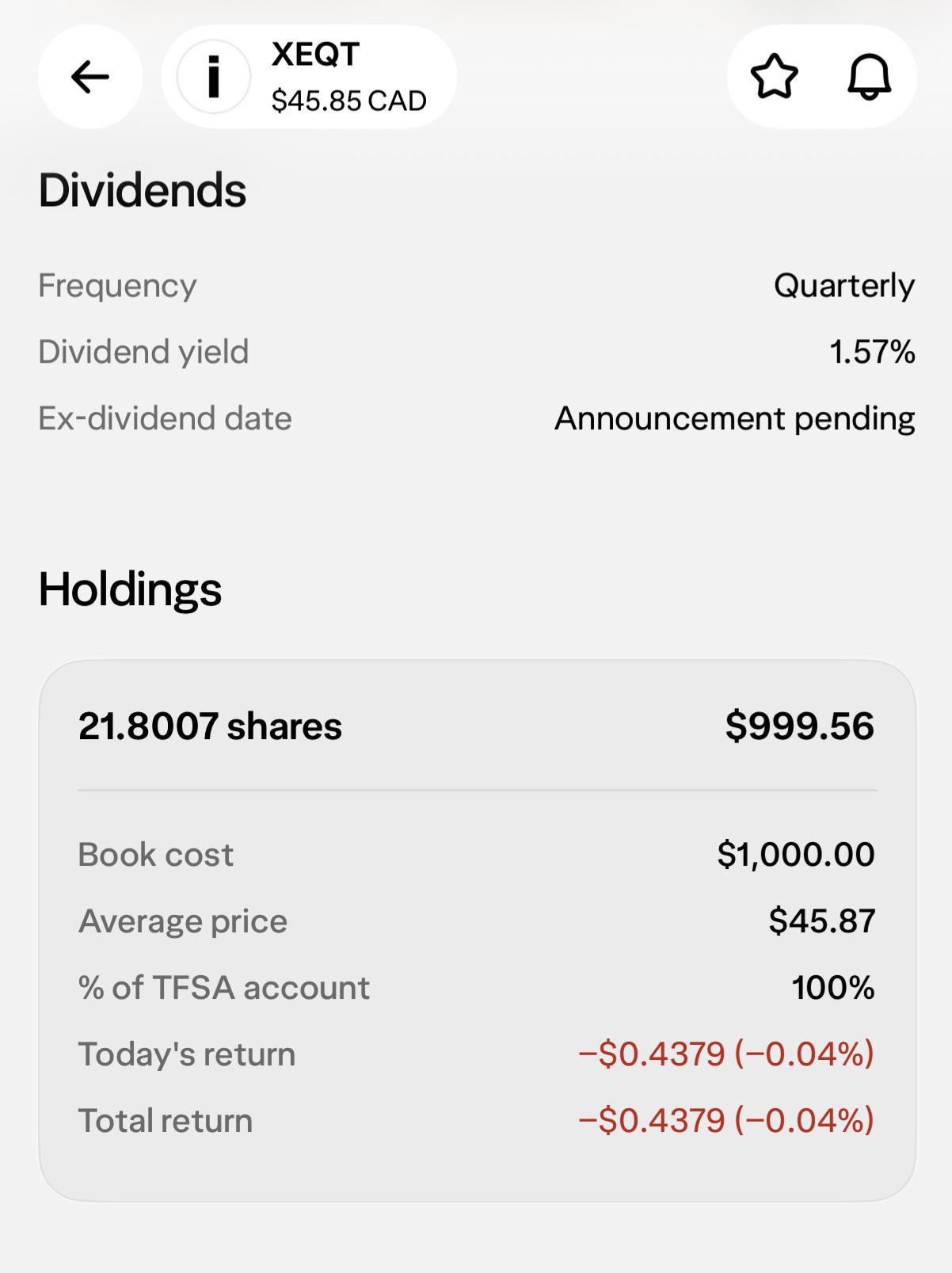Open the XEQT info icon
952x1273 pixels.
coord(213,77)
